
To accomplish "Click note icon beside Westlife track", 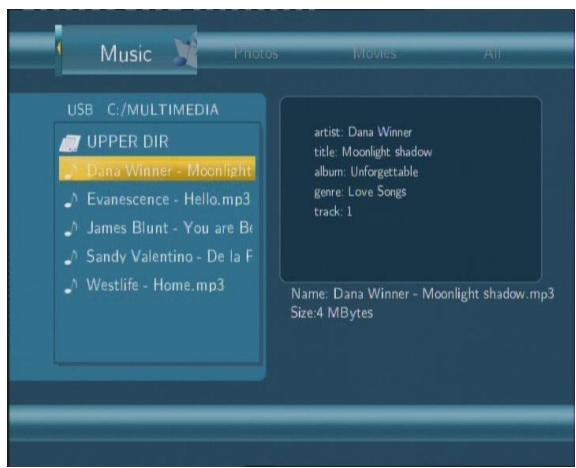I will 71,286.
